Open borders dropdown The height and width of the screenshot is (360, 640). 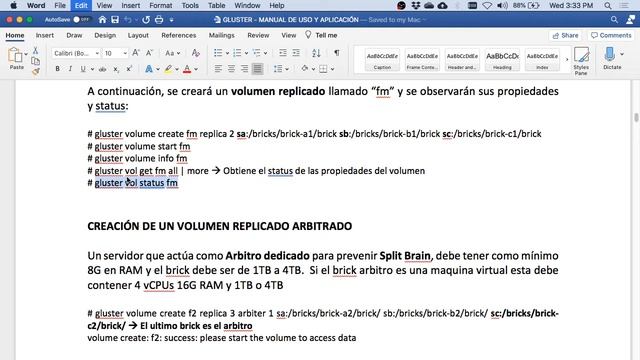(333, 69)
